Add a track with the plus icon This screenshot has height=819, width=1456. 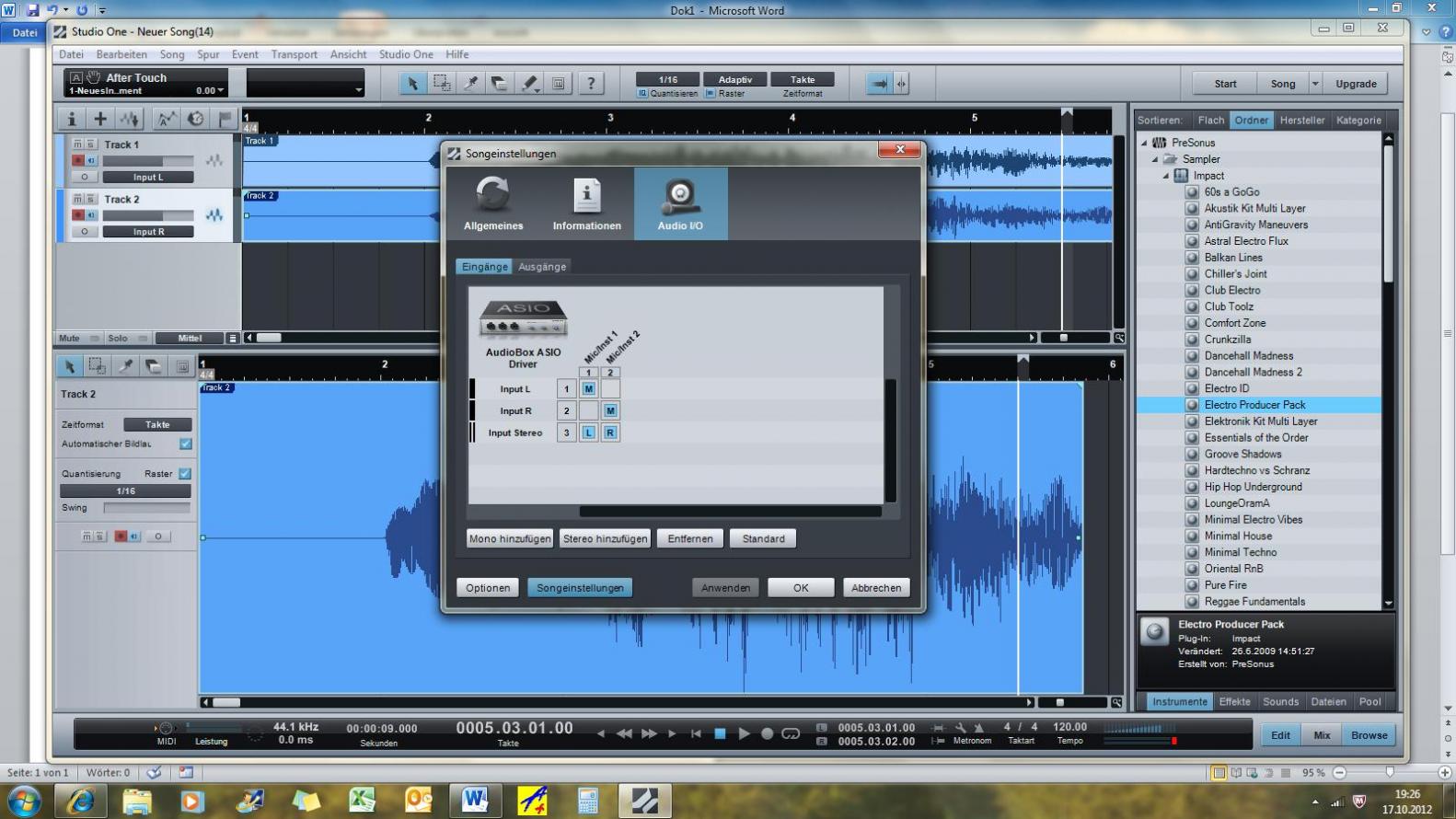100,119
